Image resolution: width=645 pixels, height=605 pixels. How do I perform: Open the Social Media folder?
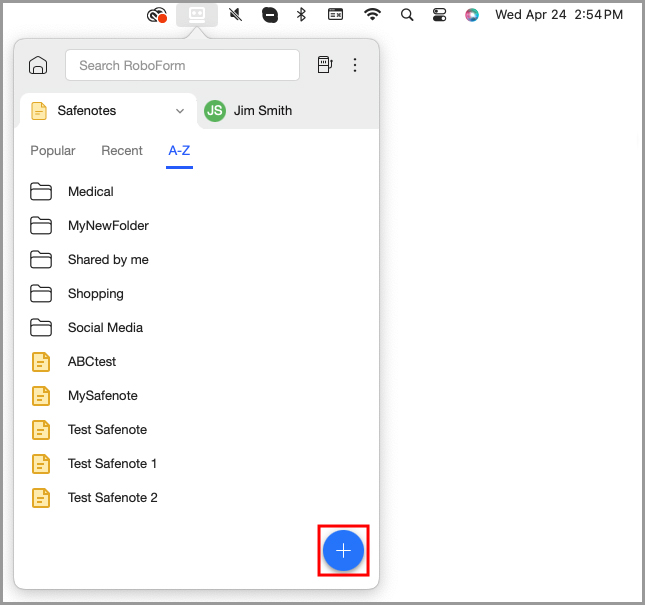[196, 328]
